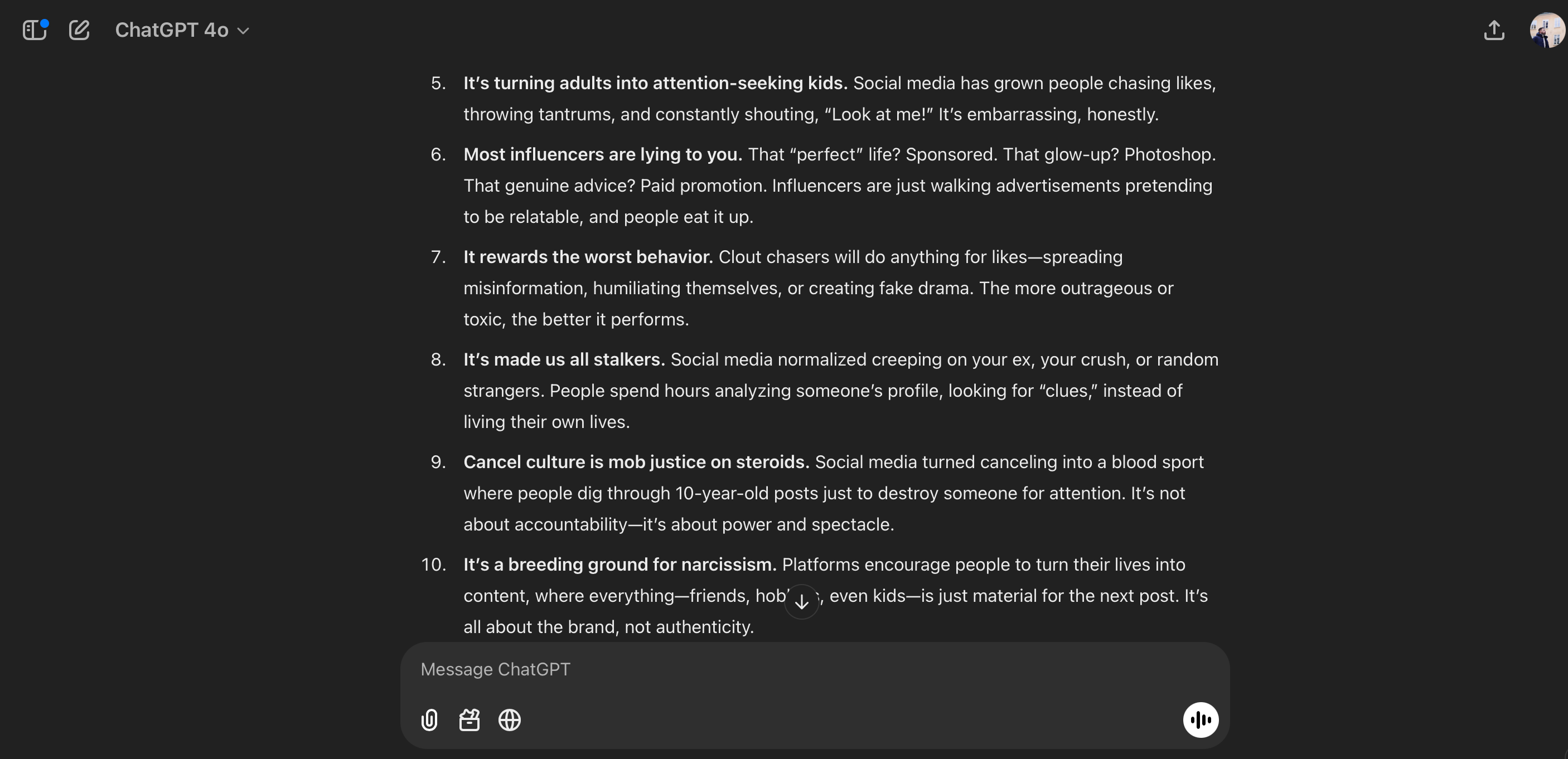The image size is (1568, 759).
Task: Click heading "Cancel culture is mob justice on steroids."
Action: [636, 461]
